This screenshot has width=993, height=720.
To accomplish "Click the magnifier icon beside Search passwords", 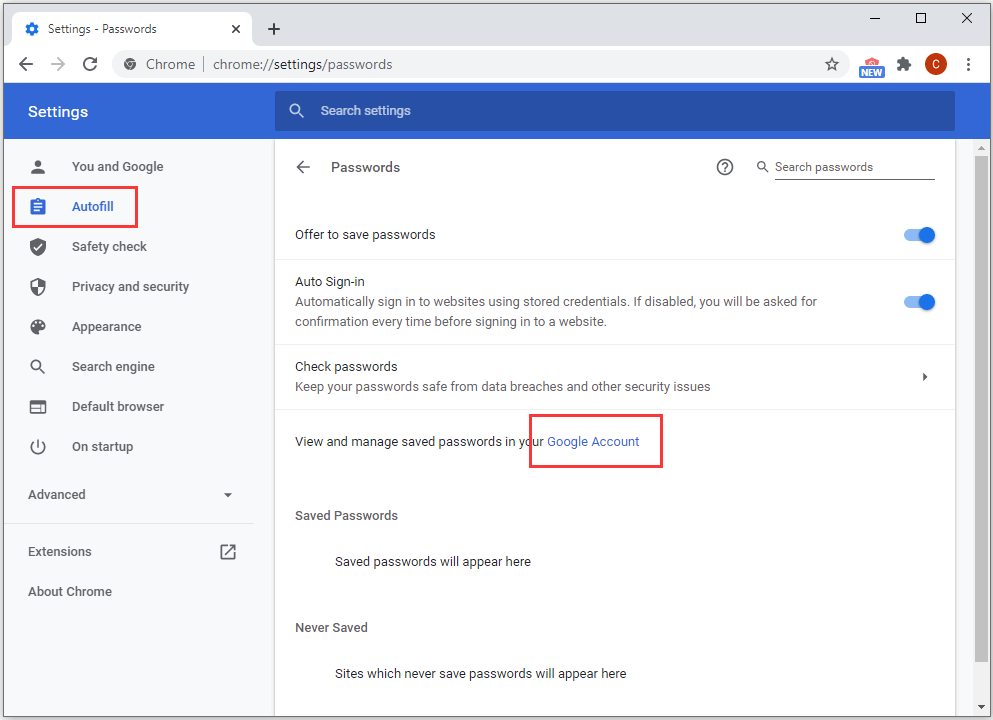I will (x=762, y=167).
